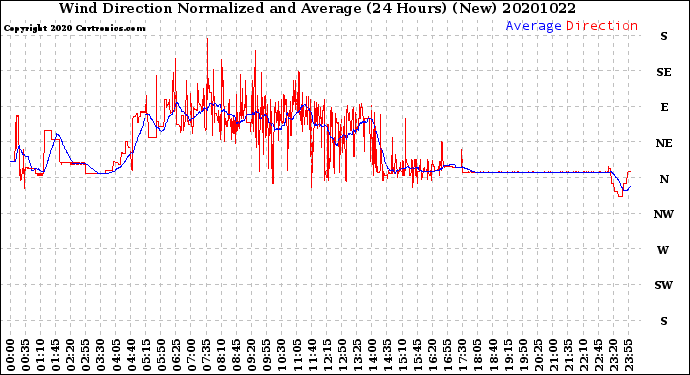Click the 22:45 time axis label

(598, 355)
